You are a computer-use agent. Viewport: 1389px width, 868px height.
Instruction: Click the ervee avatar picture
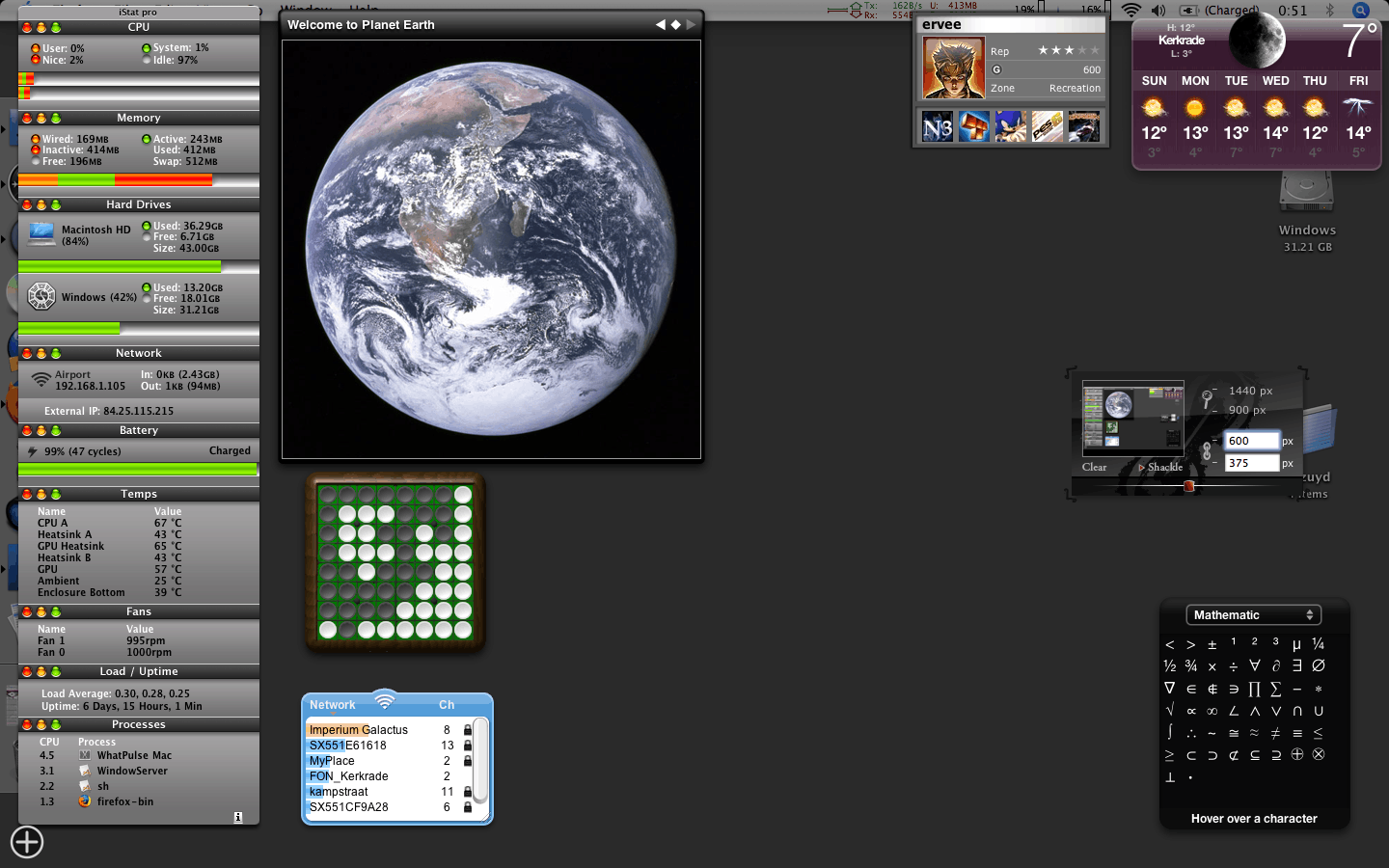tap(954, 68)
